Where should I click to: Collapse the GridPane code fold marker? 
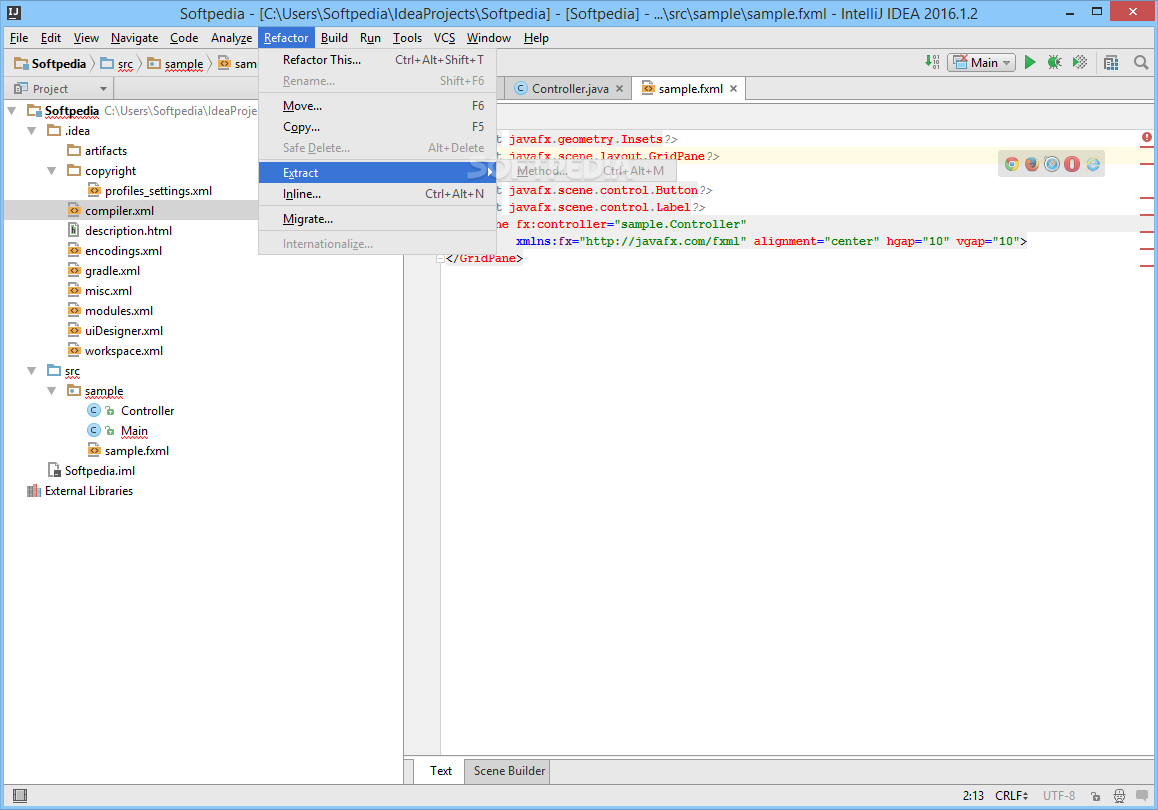(440, 258)
